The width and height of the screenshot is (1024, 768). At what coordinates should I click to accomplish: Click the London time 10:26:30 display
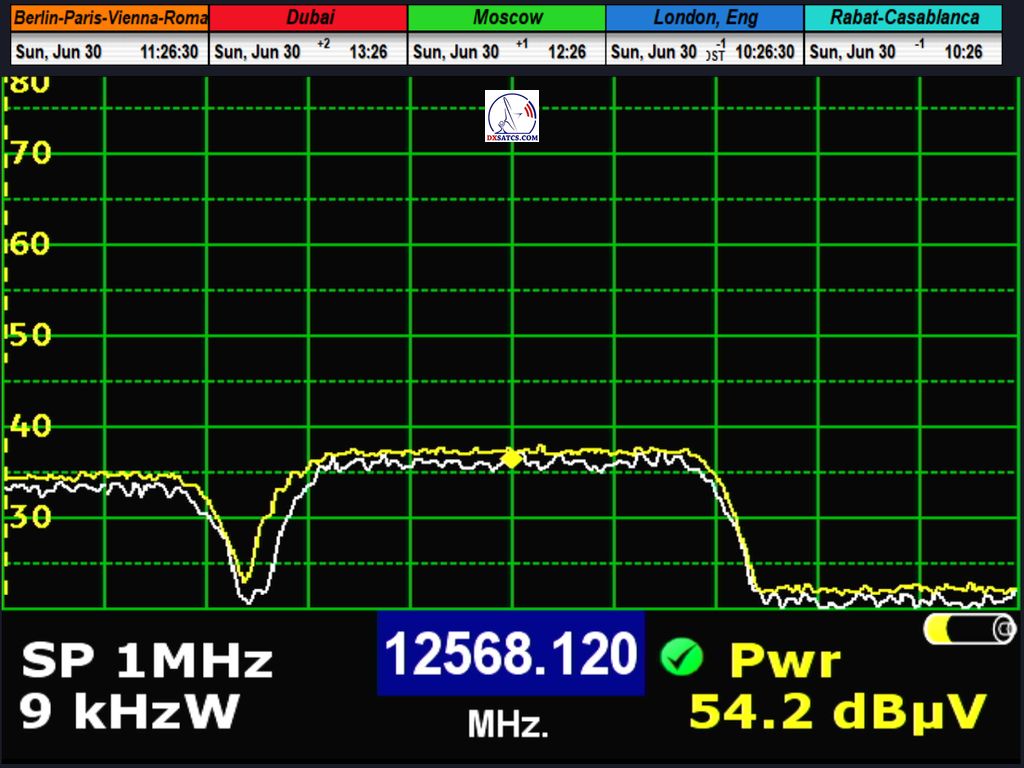click(765, 52)
